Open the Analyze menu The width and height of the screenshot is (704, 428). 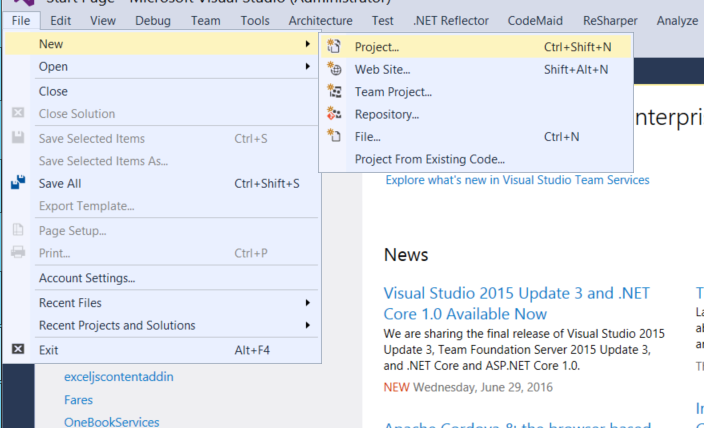[x=677, y=21]
